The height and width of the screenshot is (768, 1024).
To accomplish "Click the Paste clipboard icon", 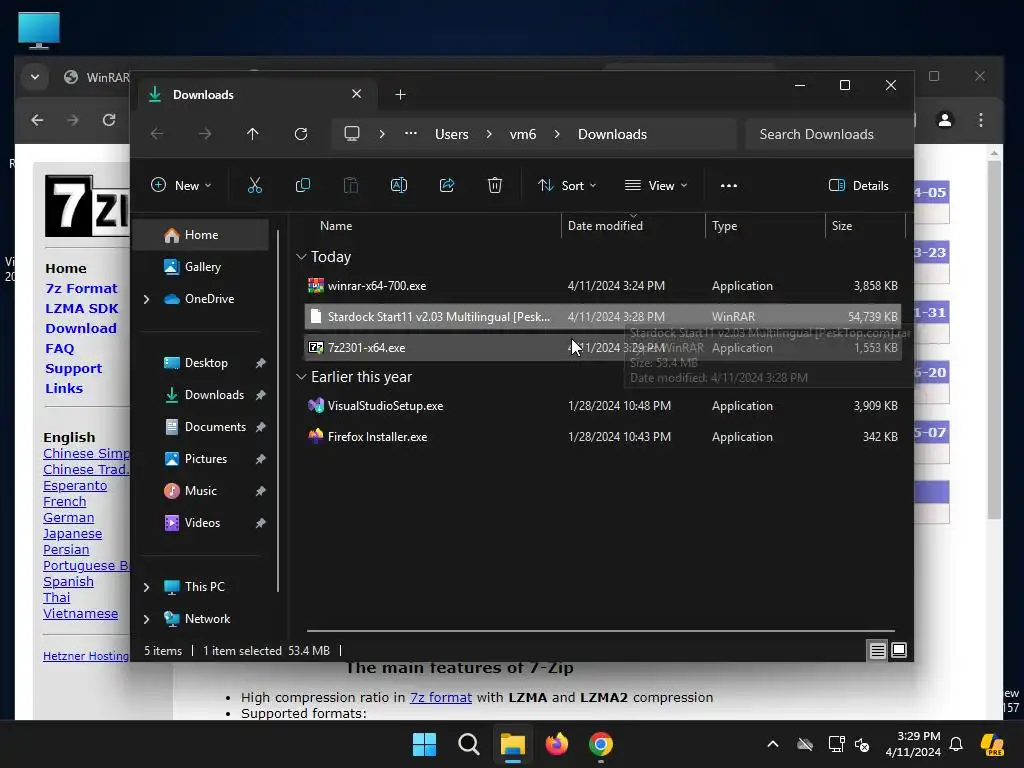I will 351,185.
